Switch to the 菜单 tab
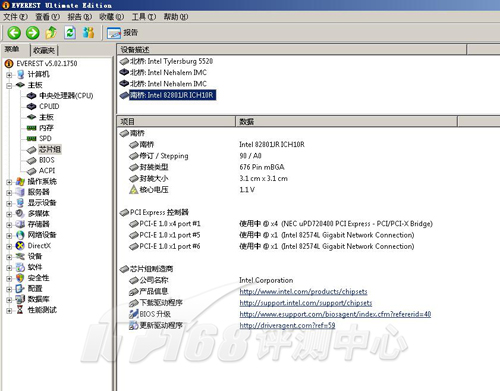The image size is (500, 391). point(12,49)
